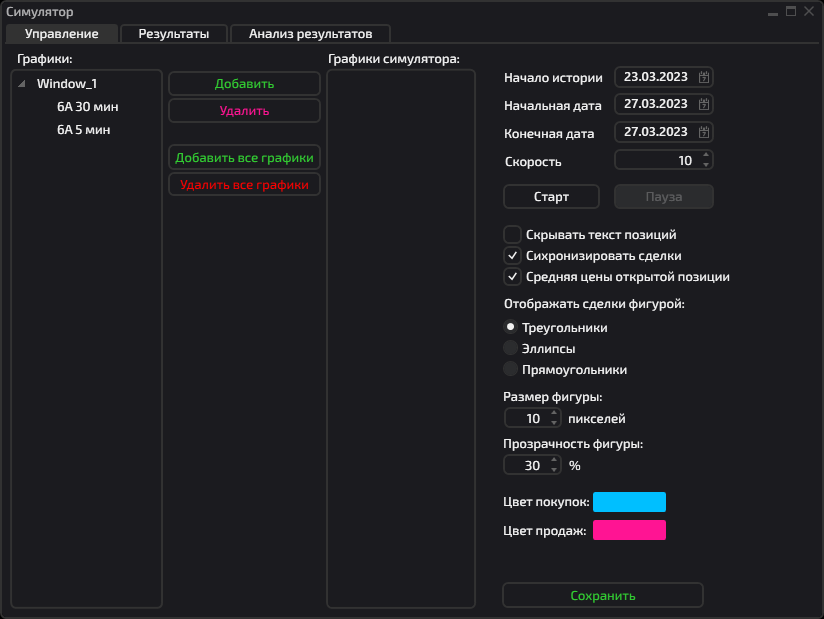Enable Скрывать текст позиций checkbox
Image resolution: width=824 pixels, height=619 pixels.
pos(512,234)
